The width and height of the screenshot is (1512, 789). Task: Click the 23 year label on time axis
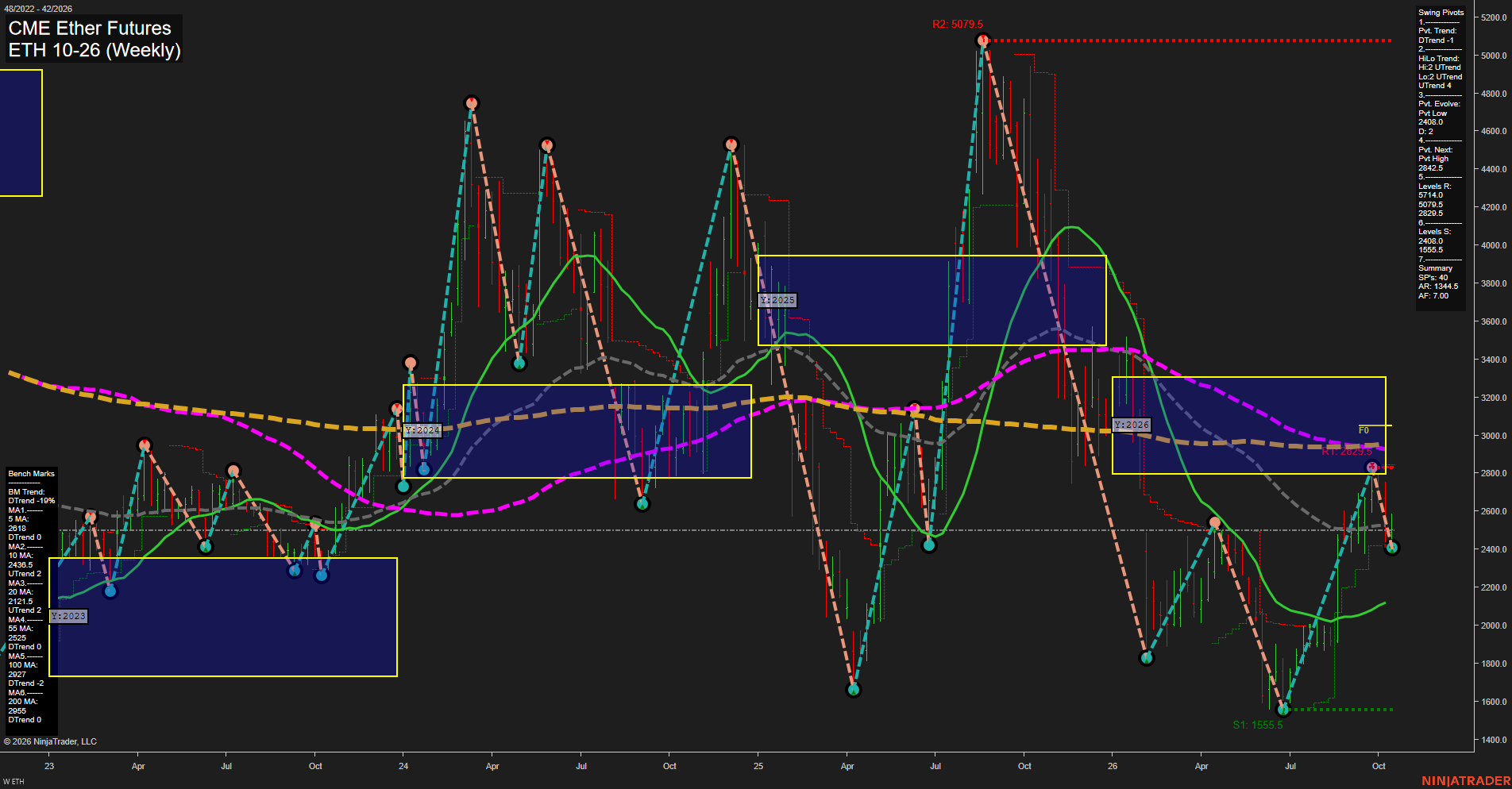coord(49,766)
